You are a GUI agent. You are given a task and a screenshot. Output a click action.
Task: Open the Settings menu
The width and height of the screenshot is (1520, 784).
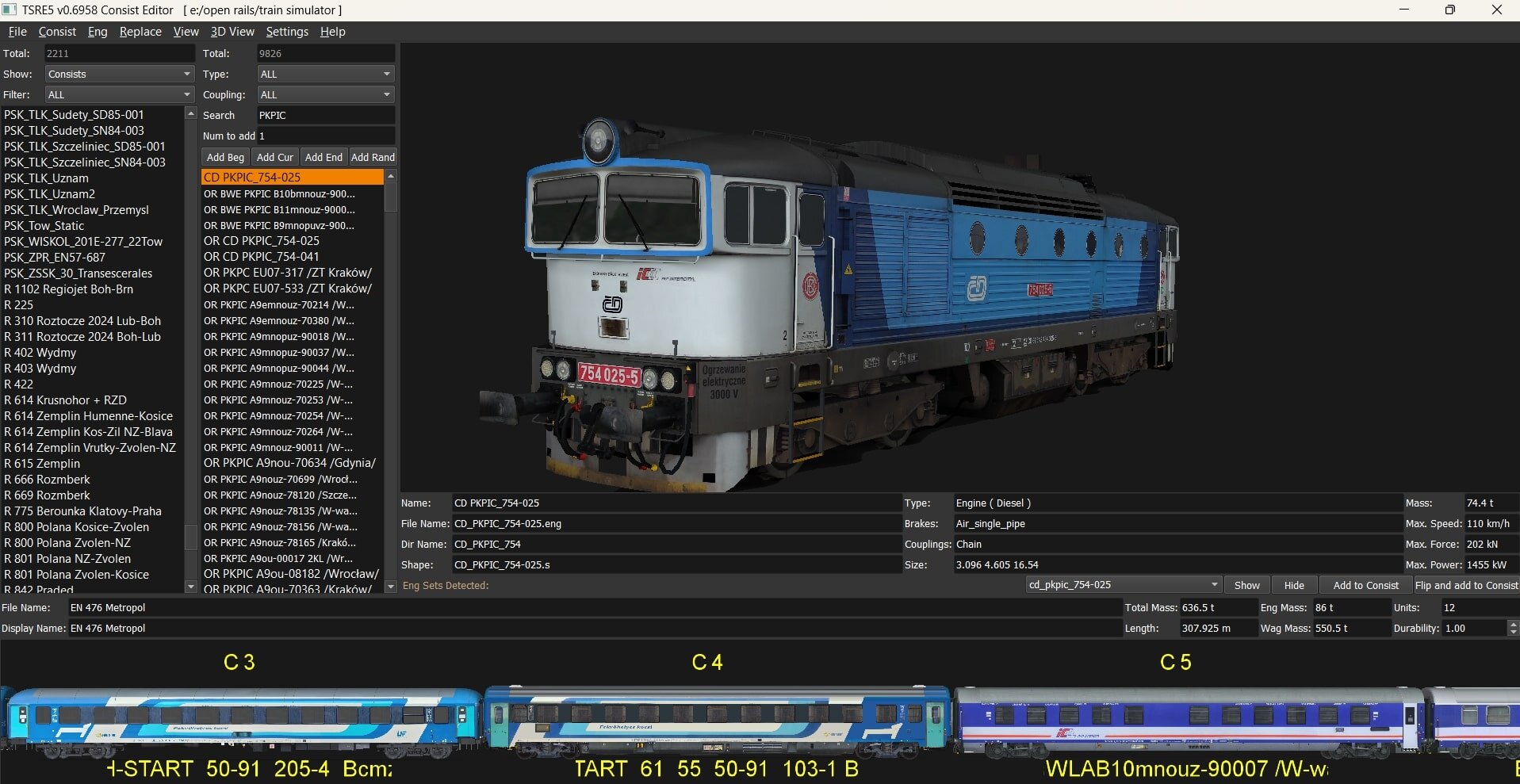(286, 32)
